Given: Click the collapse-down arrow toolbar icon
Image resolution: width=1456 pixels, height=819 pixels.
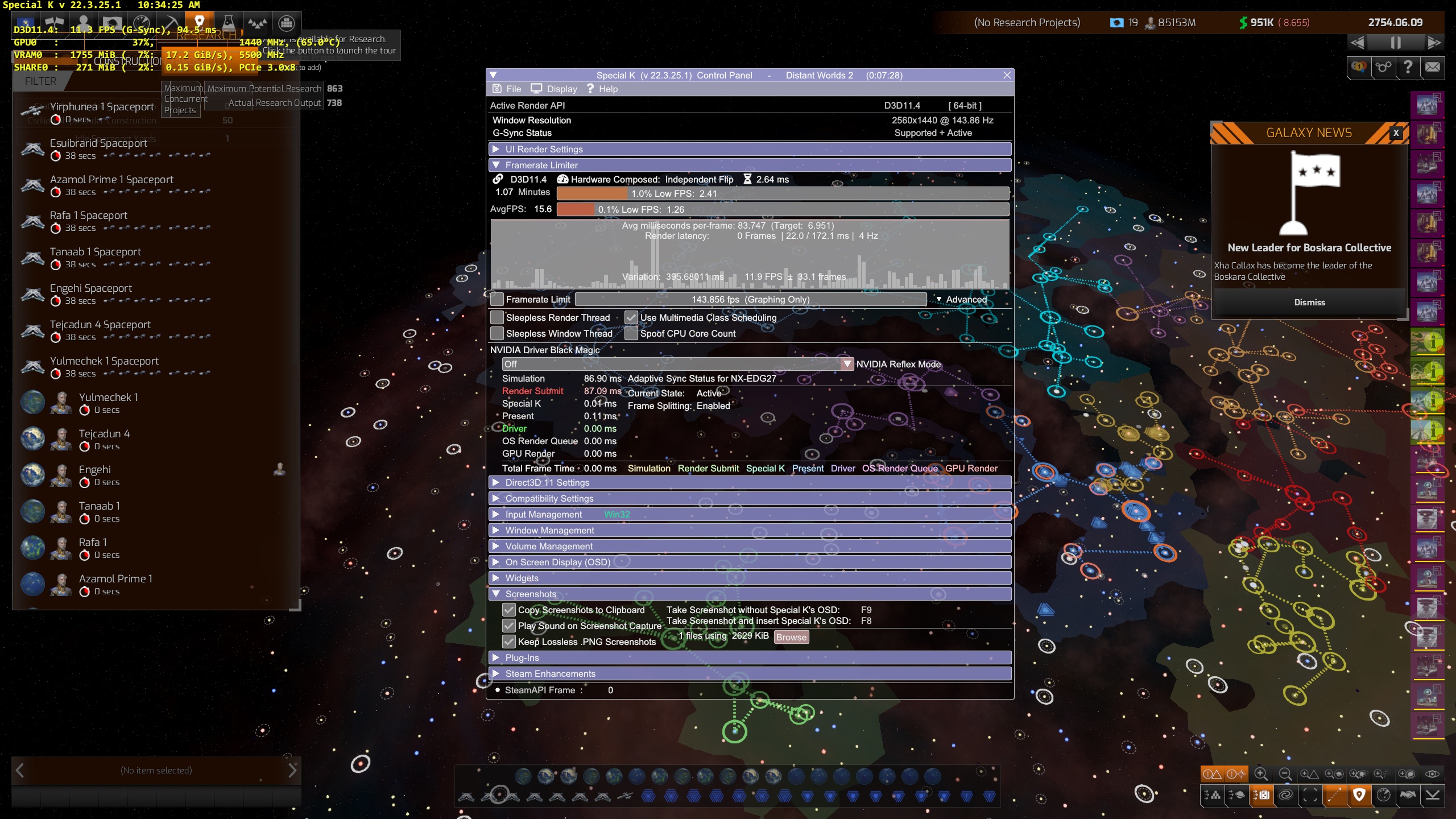Looking at the screenshot, I should 1432,795.
